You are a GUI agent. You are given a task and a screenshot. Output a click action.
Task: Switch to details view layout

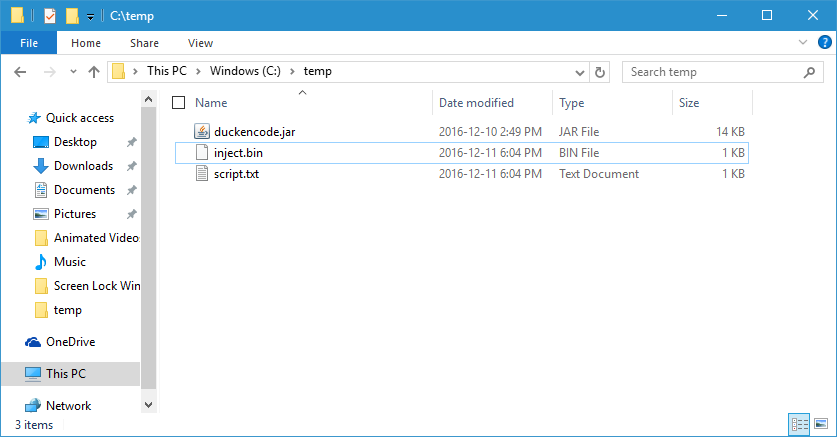(799, 424)
